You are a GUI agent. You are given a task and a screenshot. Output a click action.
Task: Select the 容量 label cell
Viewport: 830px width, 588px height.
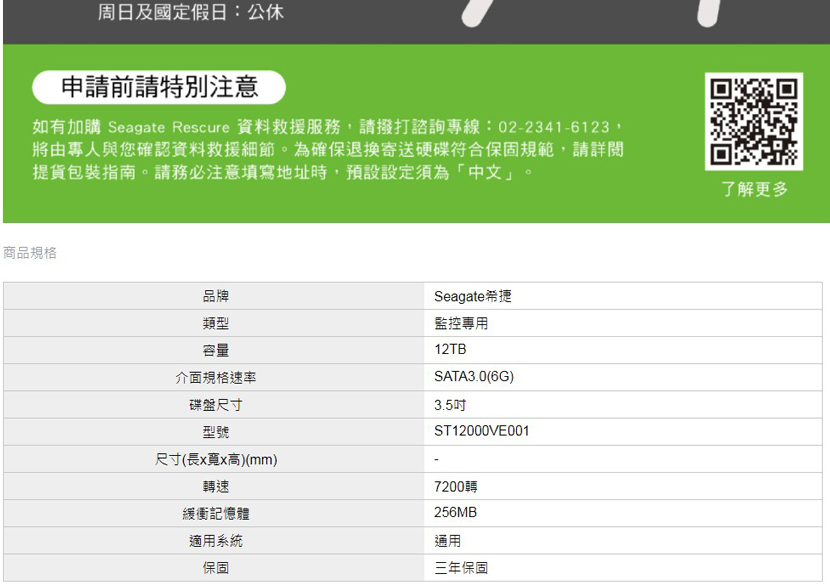[x=214, y=350]
